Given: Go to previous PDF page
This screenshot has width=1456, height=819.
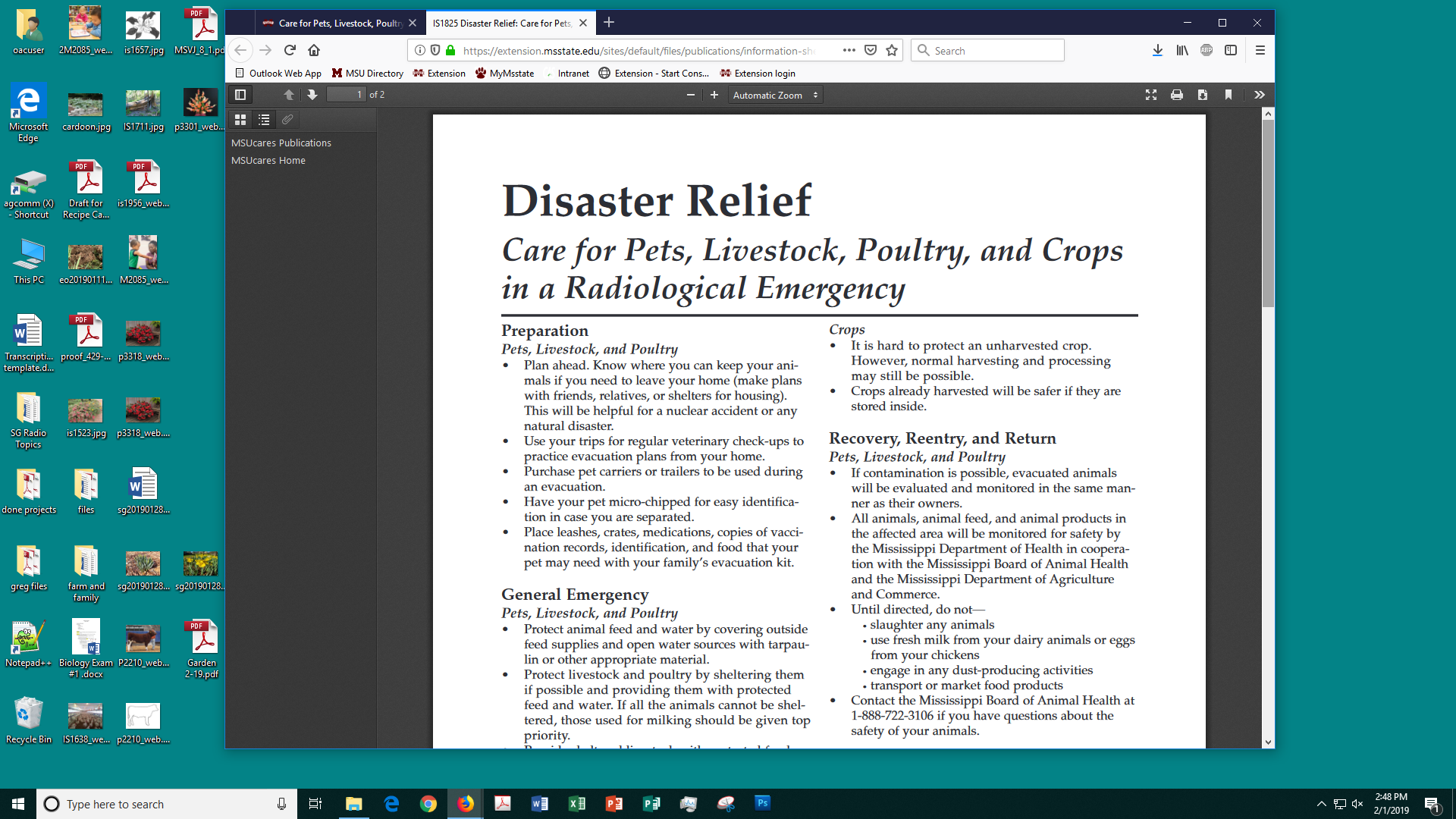Looking at the screenshot, I should [289, 95].
